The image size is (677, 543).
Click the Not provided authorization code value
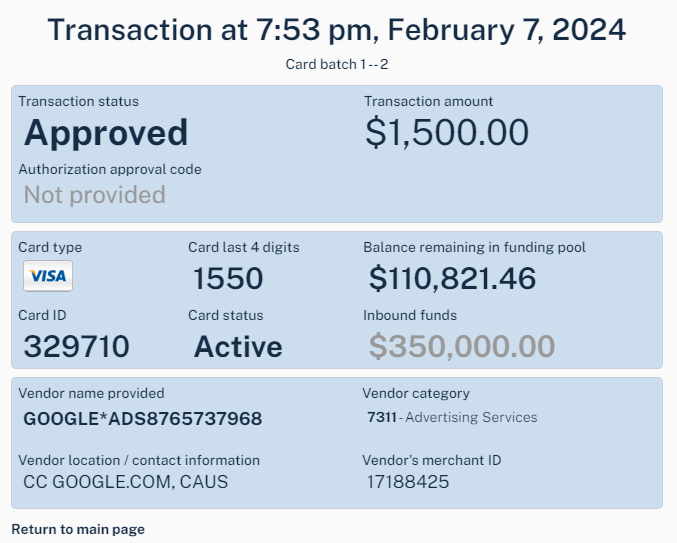click(95, 195)
